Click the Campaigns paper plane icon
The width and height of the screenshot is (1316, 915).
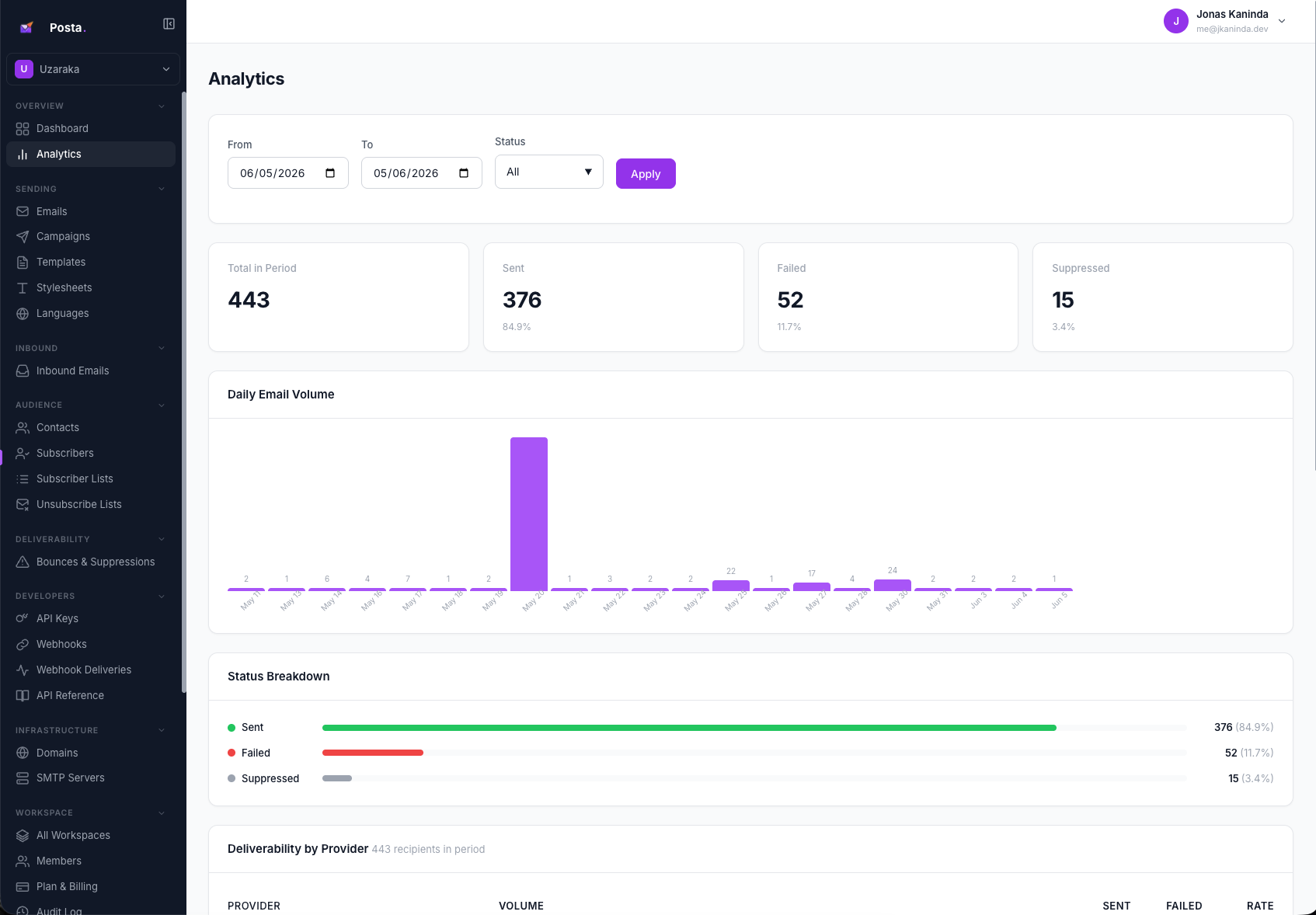tap(23, 237)
